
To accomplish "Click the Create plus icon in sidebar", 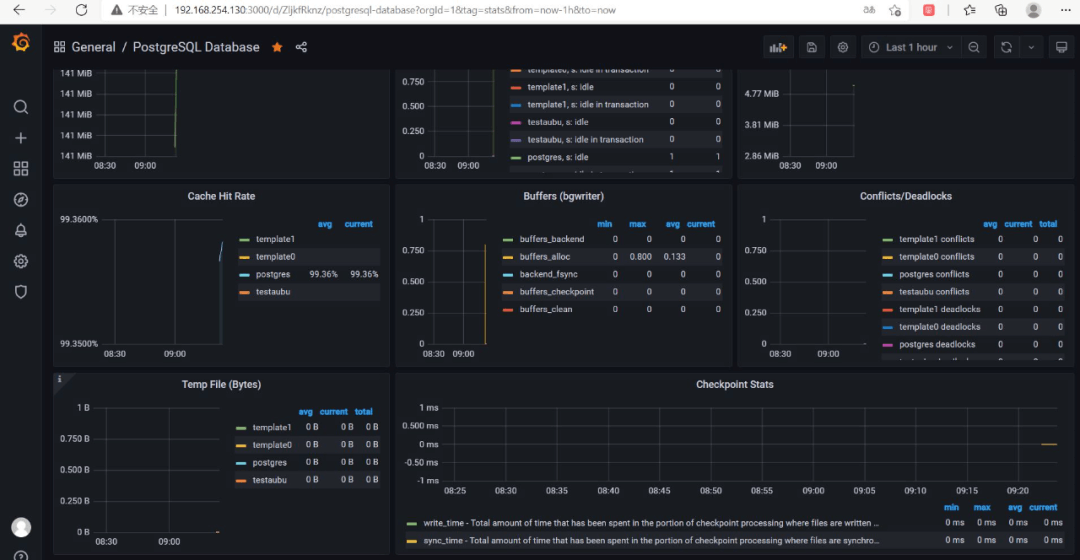I will point(21,138).
